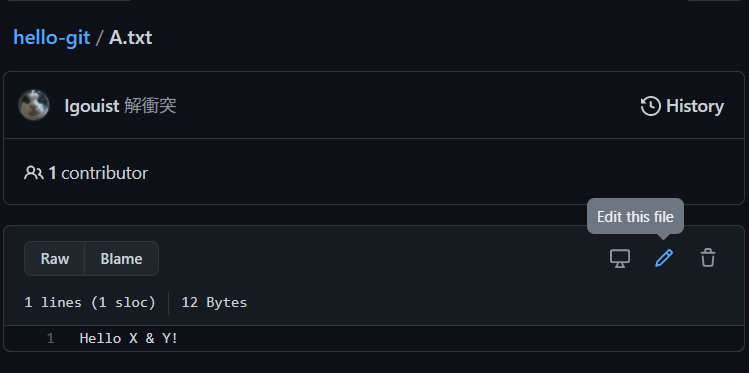Delete this file using trash icon
Screen dimensions: 749x373
coord(708,258)
